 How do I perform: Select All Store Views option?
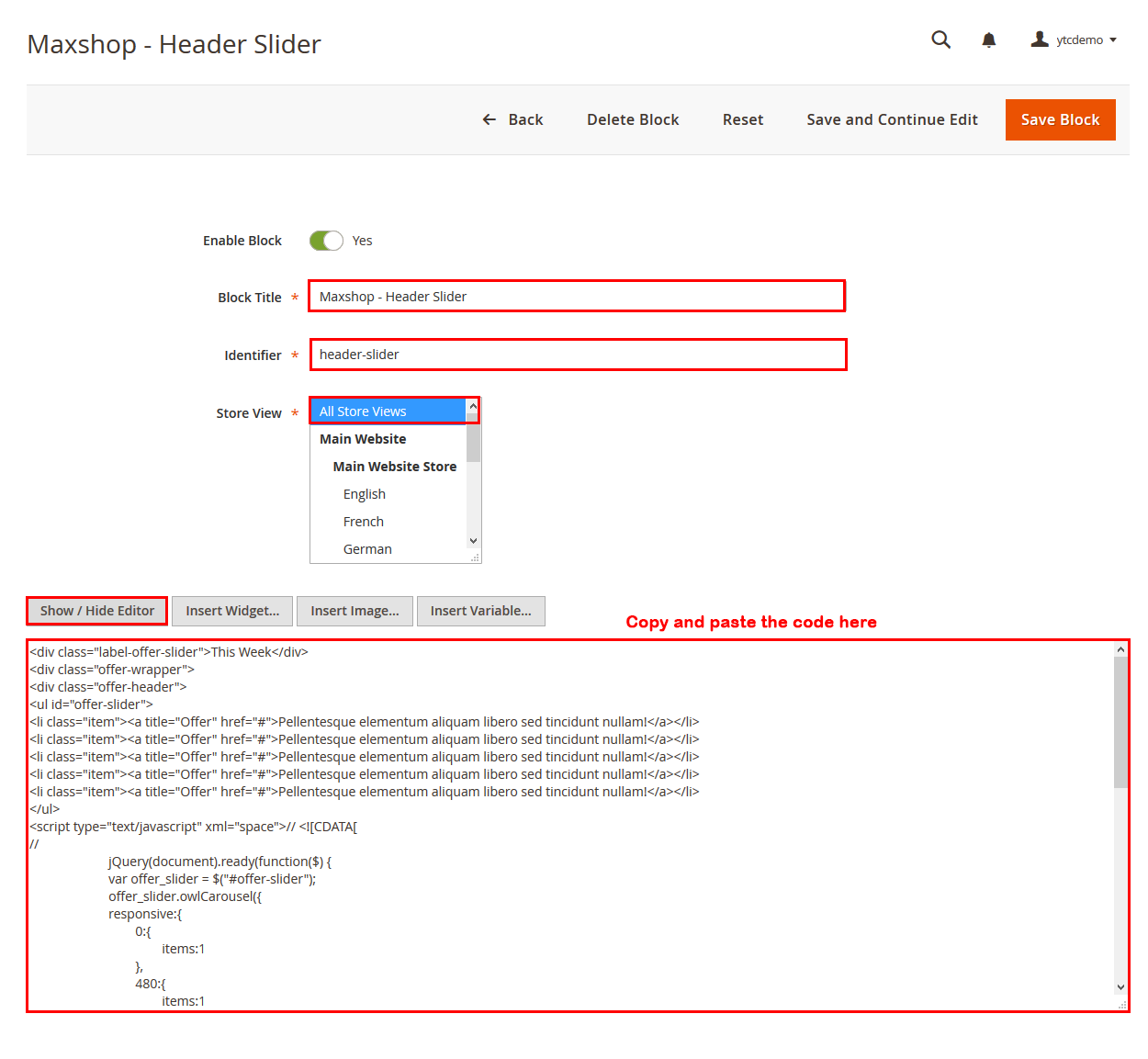387,411
